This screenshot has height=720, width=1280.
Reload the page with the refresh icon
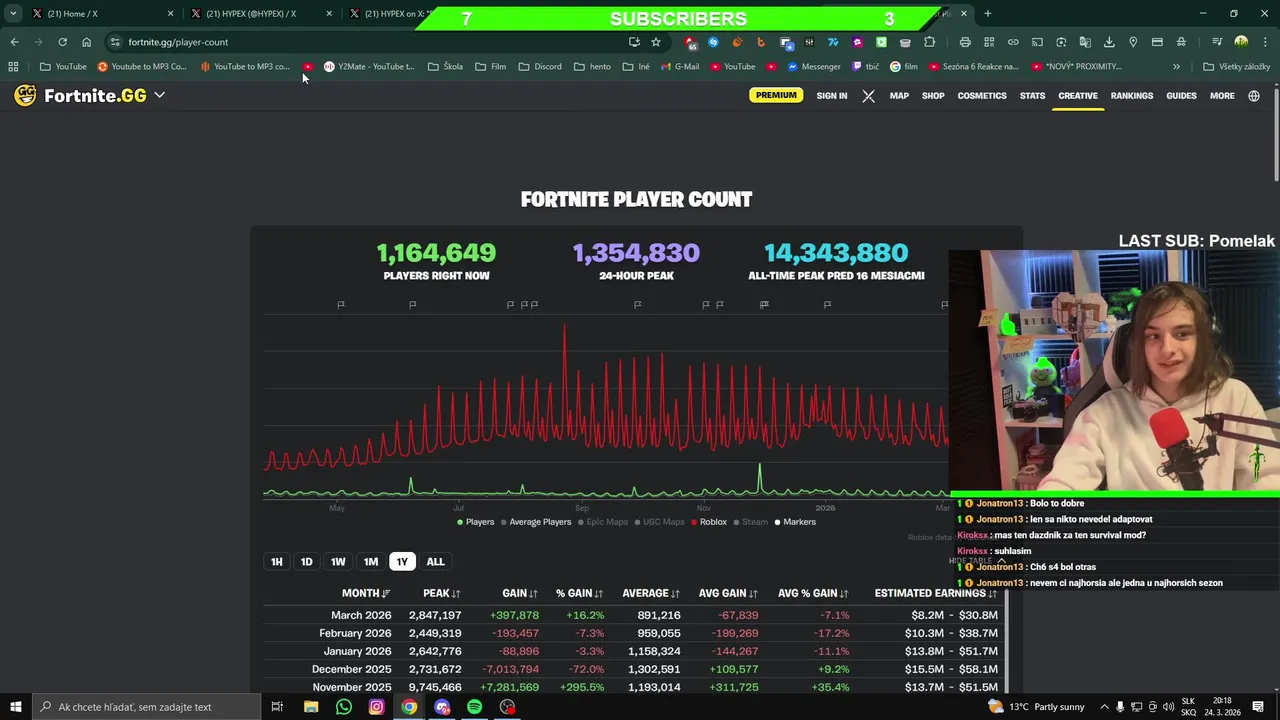pos(62,42)
